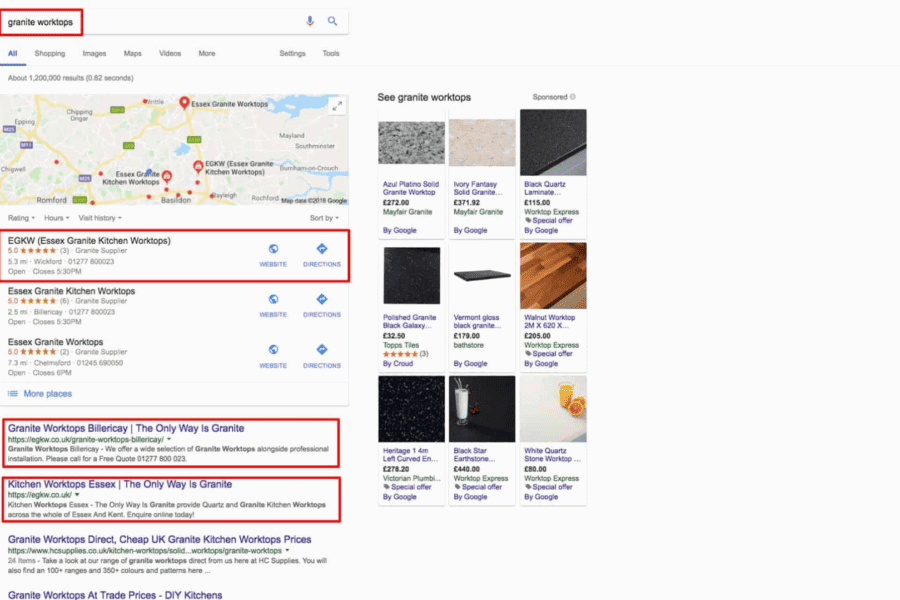Expand the map with fullscreen icon
The height and width of the screenshot is (600, 900).
point(337,106)
